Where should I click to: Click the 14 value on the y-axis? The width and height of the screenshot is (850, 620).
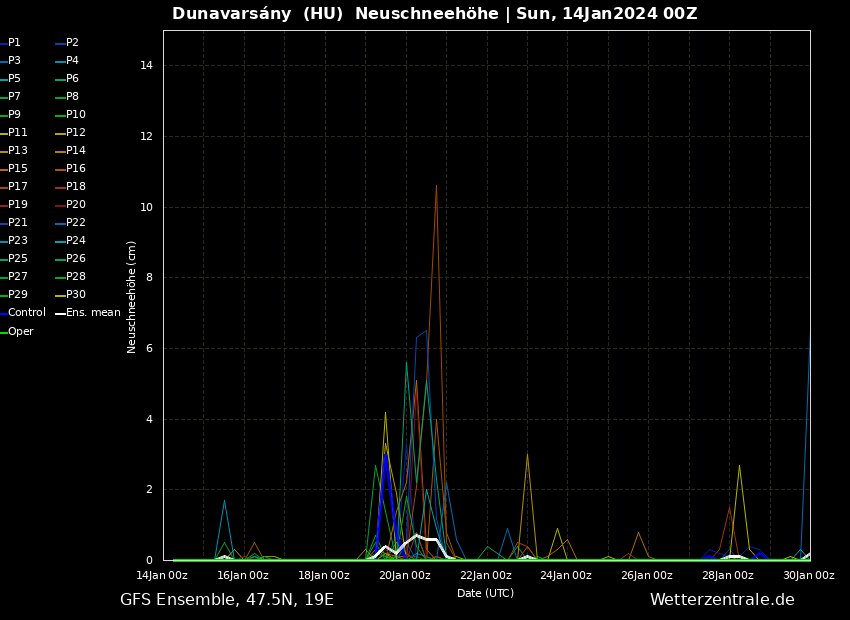[146, 66]
